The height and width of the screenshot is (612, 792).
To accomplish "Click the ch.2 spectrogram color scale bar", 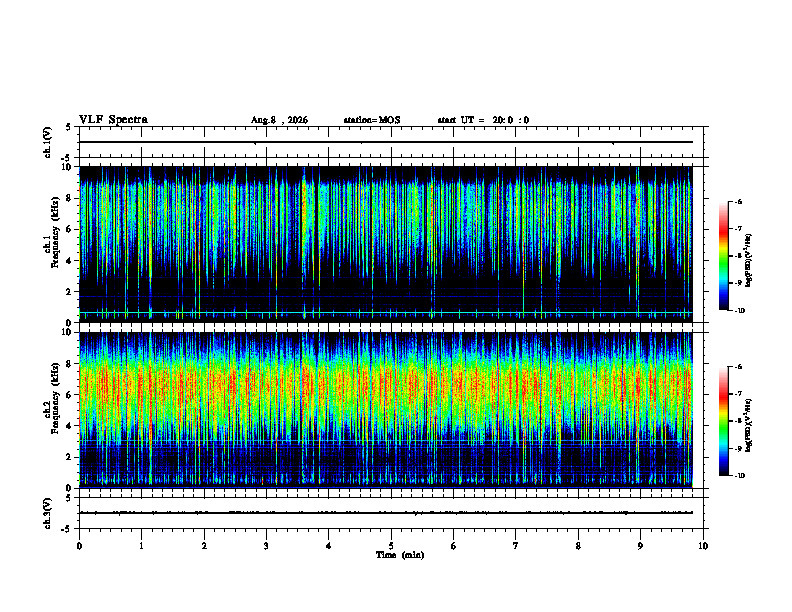I will pos(724,421).
